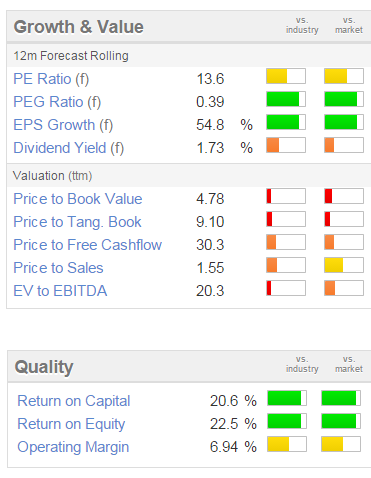The image size is (371, 478).
Task: Open the EV to EBITDA link
Action: click(x=60, y=291)
